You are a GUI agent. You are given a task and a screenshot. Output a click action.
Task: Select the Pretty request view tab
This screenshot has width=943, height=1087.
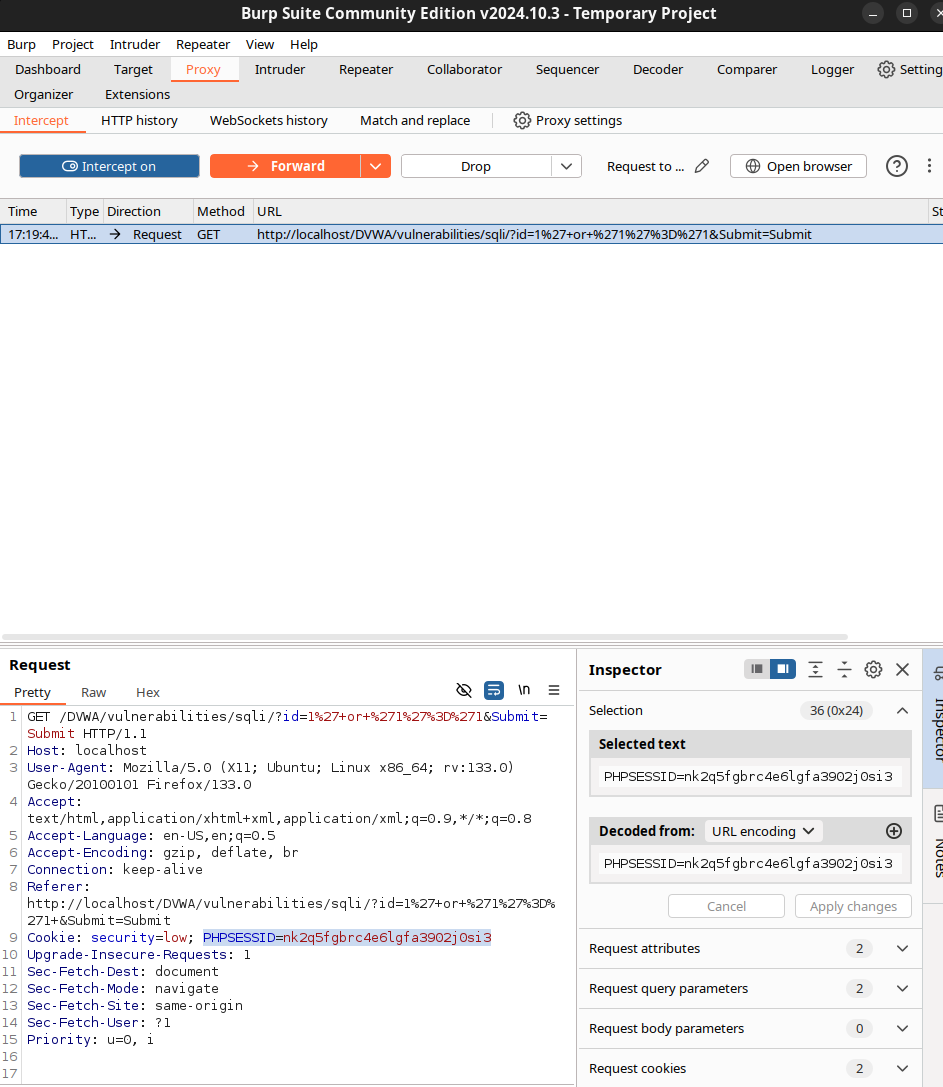[33, 693]
